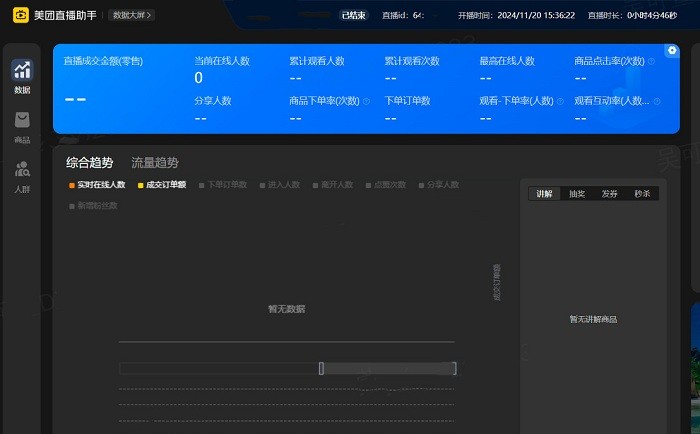Enable the 离开人数 legend series
The image size is (700, 434).
click(x=333, y=185)
